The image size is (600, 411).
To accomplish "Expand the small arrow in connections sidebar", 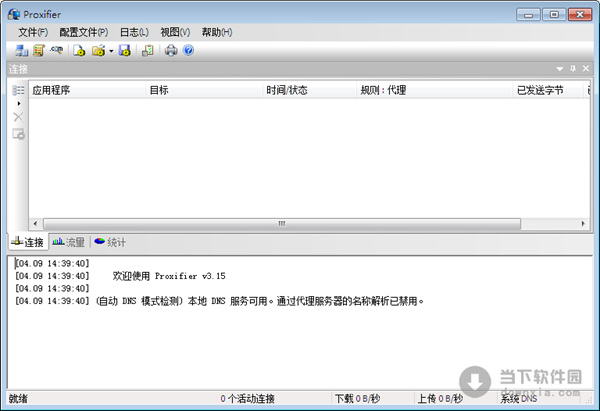I will 19,103.
